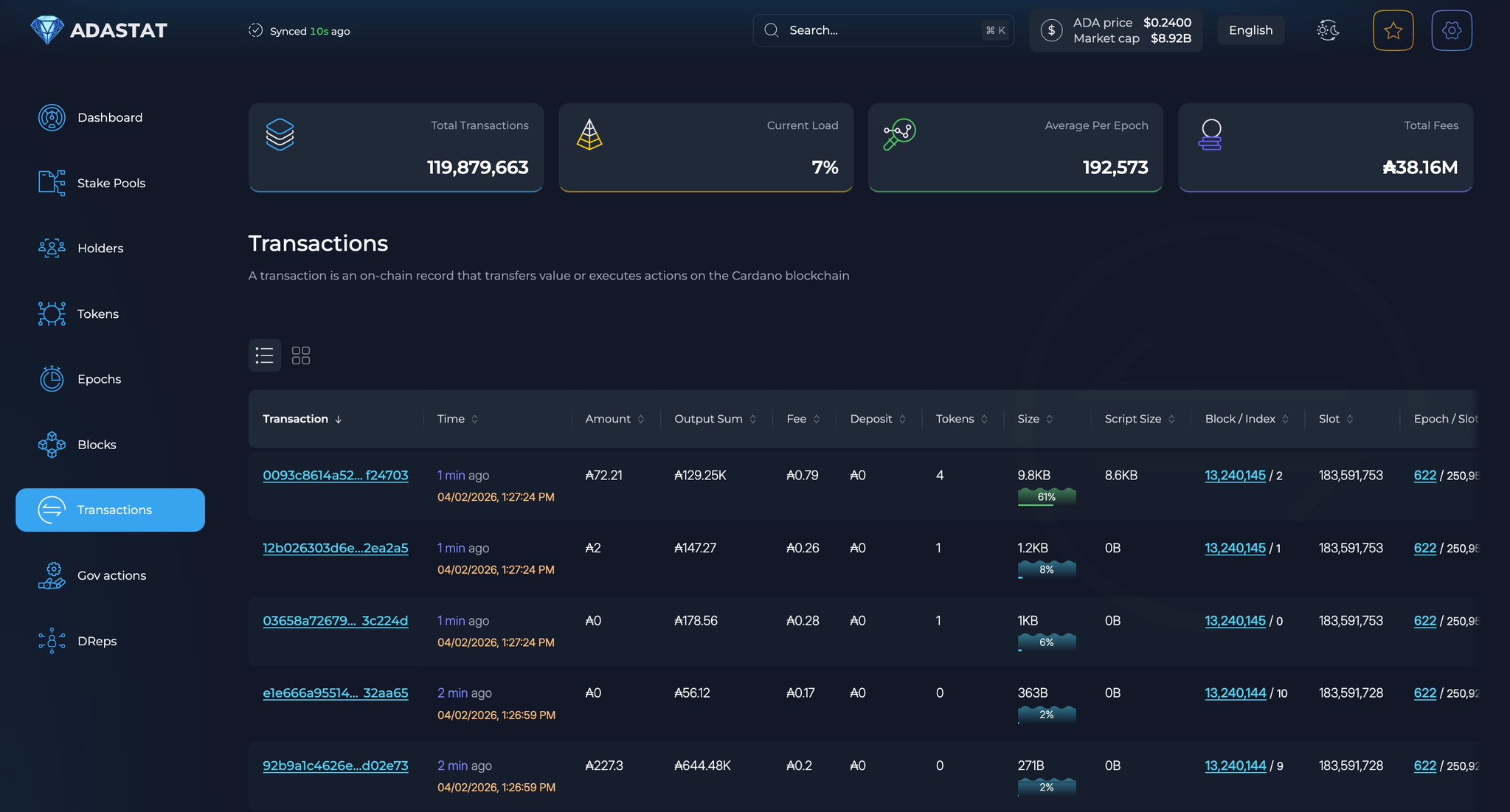Screen dimensions: 1510x812
Task: Open favorites with the star icon
Action: (1393, 30)
